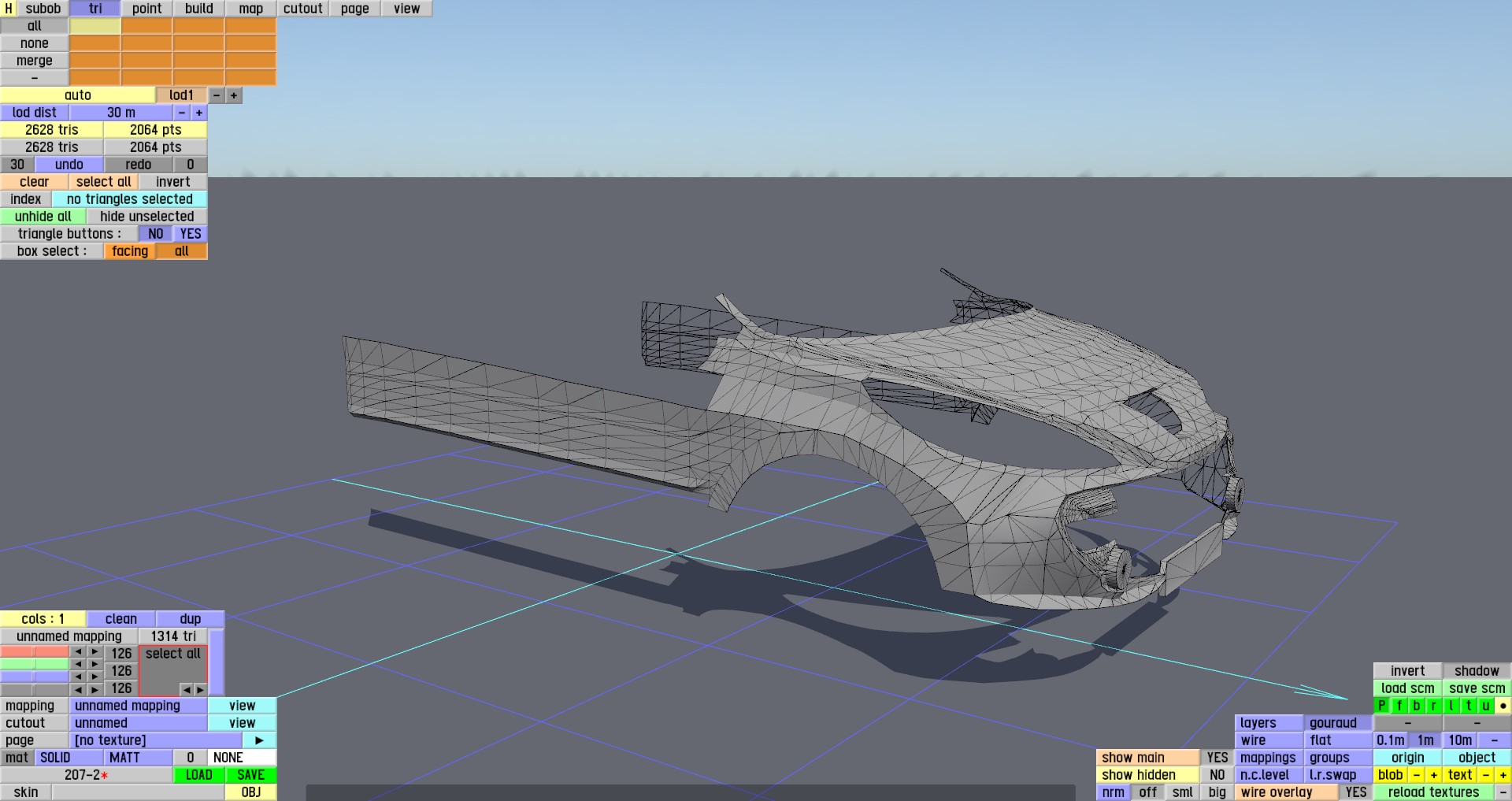Image resolution: width=1512 pixels, height=801 pixels.
Task: Click the right arrow beside the grey slider
Action: click(95, 689)
